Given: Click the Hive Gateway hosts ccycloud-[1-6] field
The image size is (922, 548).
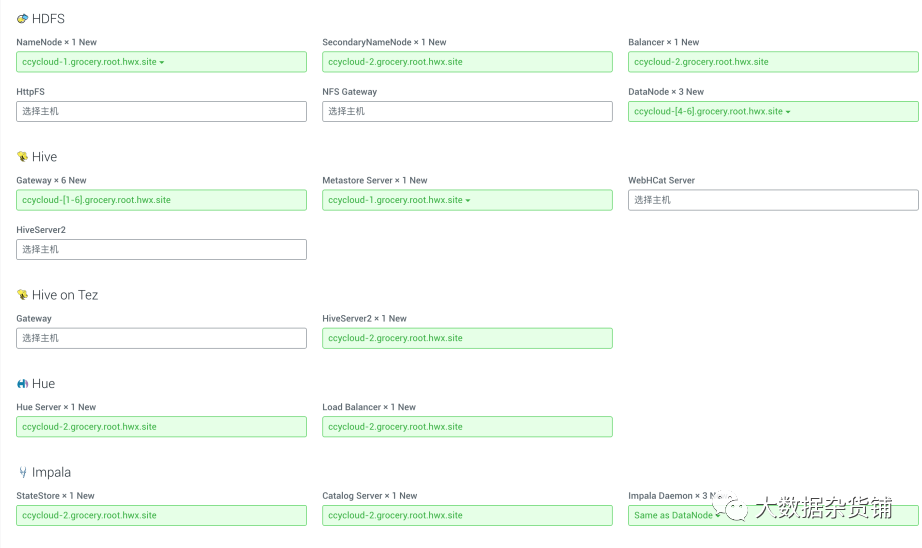Looking at the screenshot, I should tap(161, 200).
